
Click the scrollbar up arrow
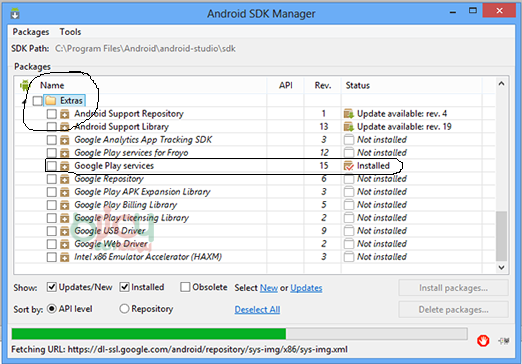click(501, 84)
